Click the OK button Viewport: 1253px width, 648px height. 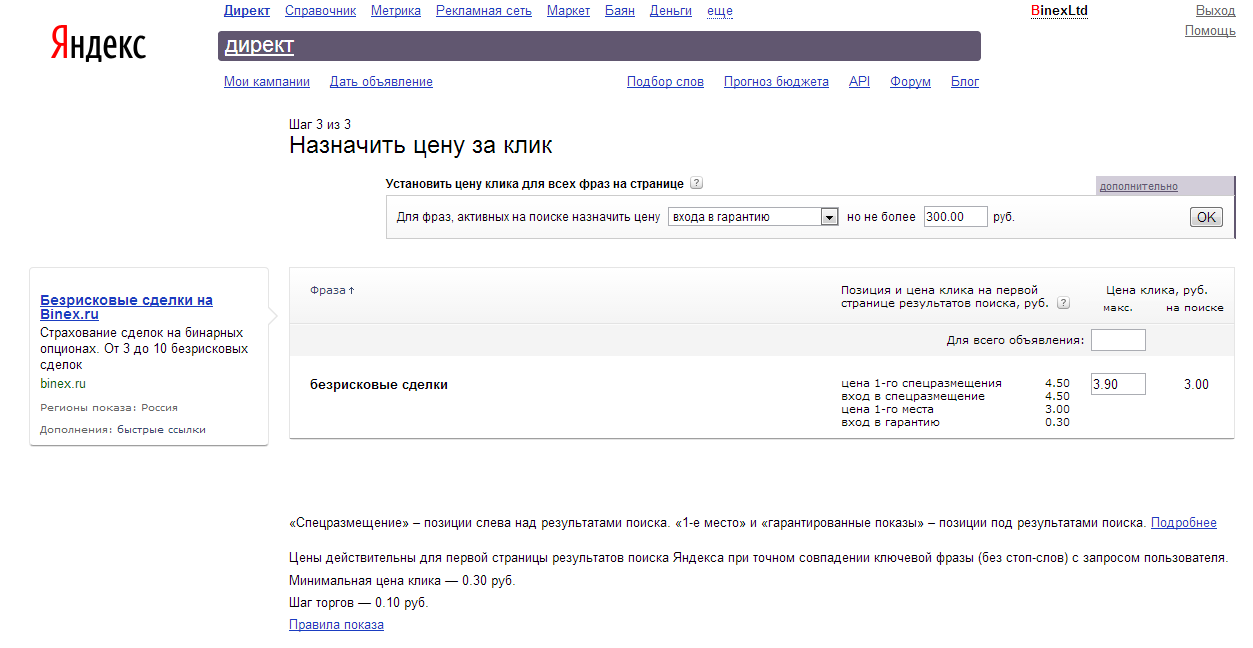tap(1207, 217)
